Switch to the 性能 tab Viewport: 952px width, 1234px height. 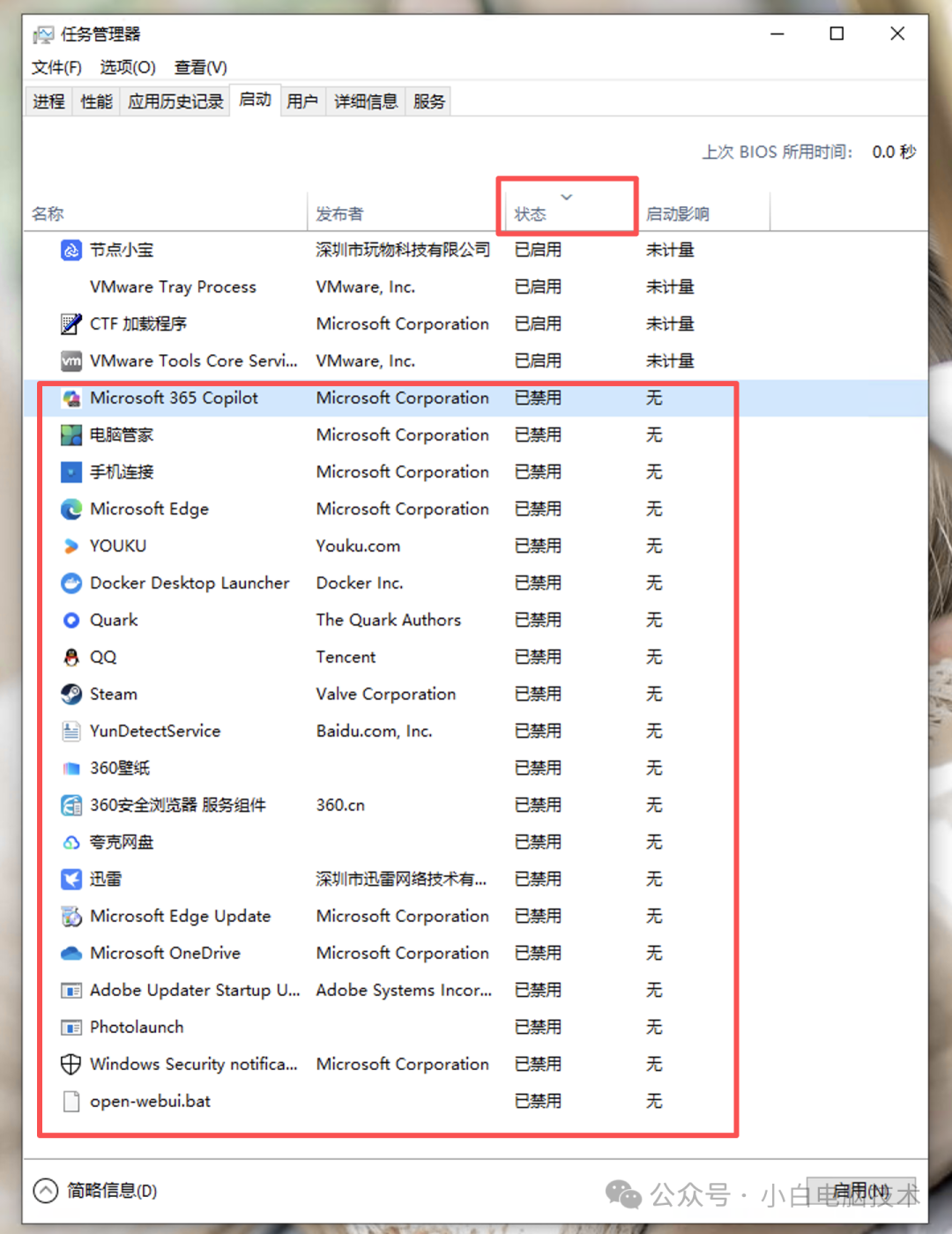[97, 102]
